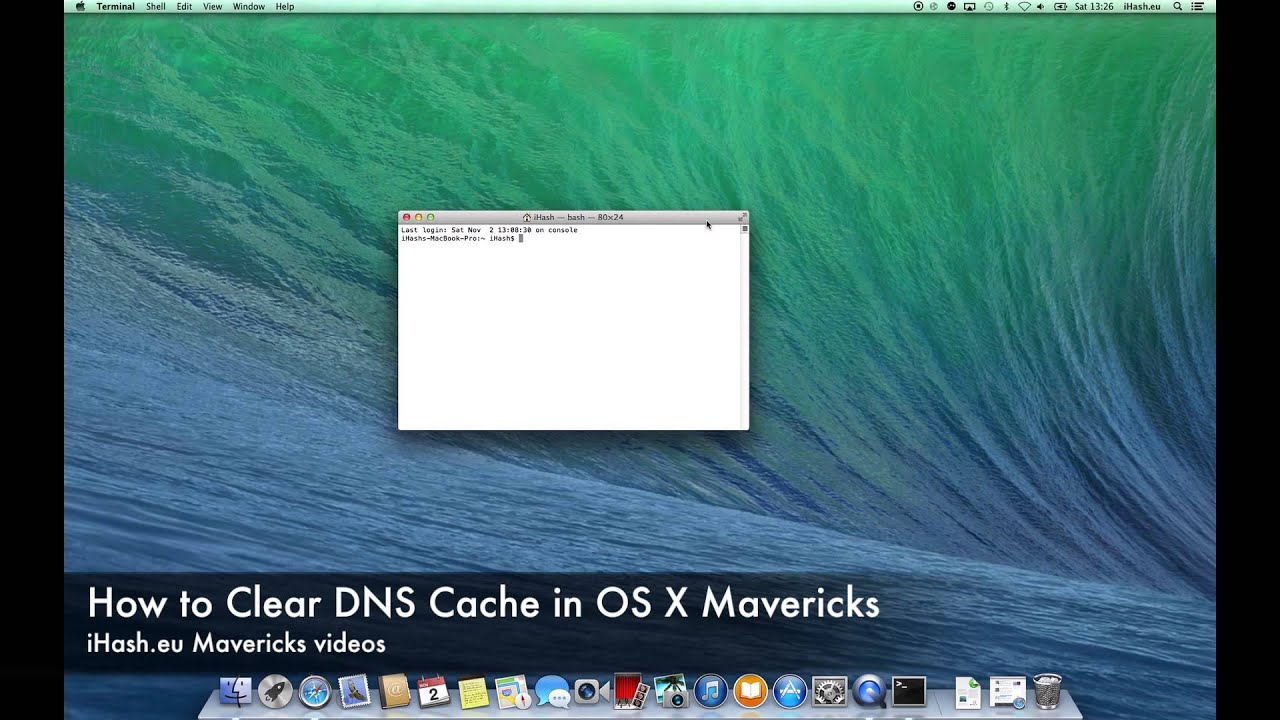Open AirPlay display menu icon
Screen dimensions: 1280x720
coord(969,6)
